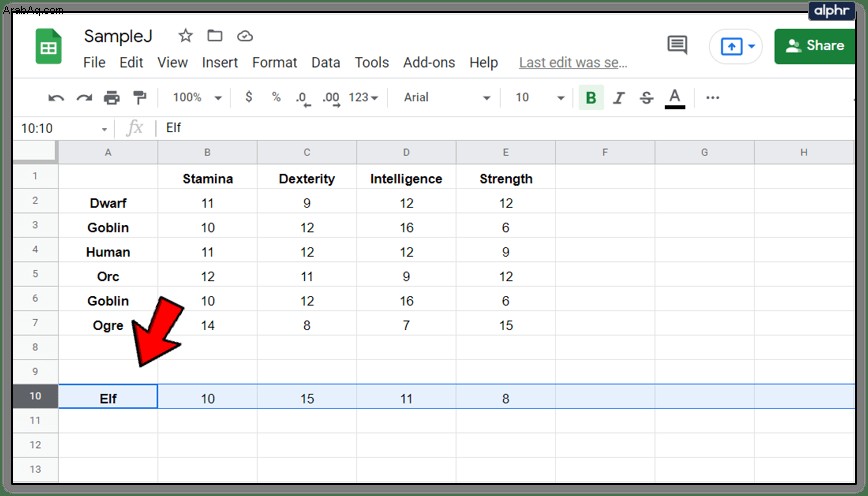Toggle Strikethrough formatting button
868x496 pixels.
click(x=647, y=98)
